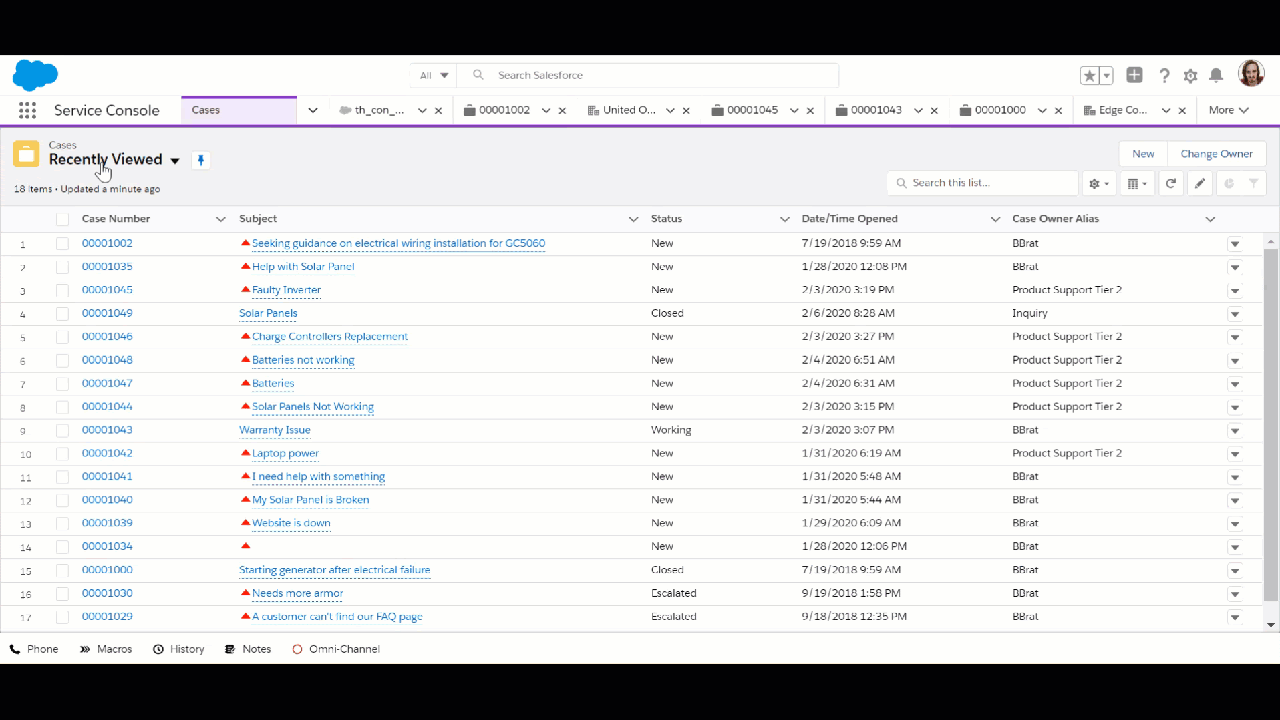The height and width of the screenshot is (720, 1280).
Task: Open the Phone utility in the footer bar
Action: (34, 648)
